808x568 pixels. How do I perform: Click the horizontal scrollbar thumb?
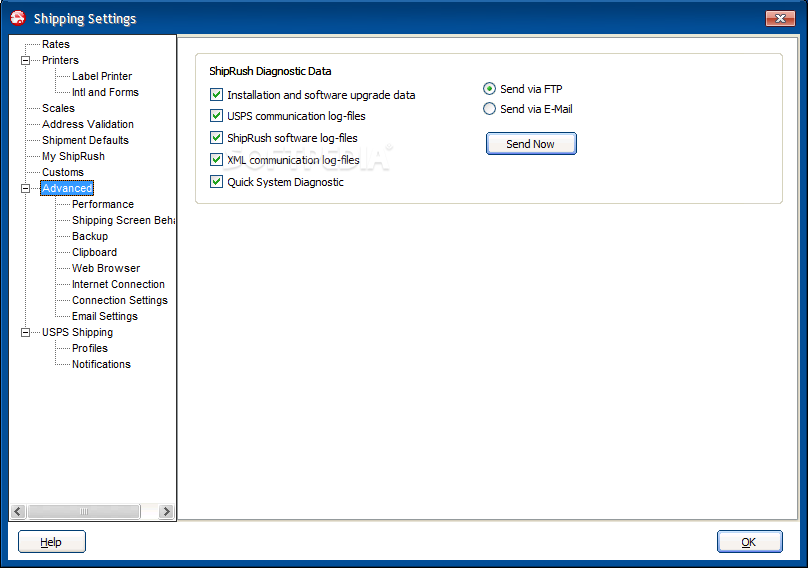(x=84, y=511)
